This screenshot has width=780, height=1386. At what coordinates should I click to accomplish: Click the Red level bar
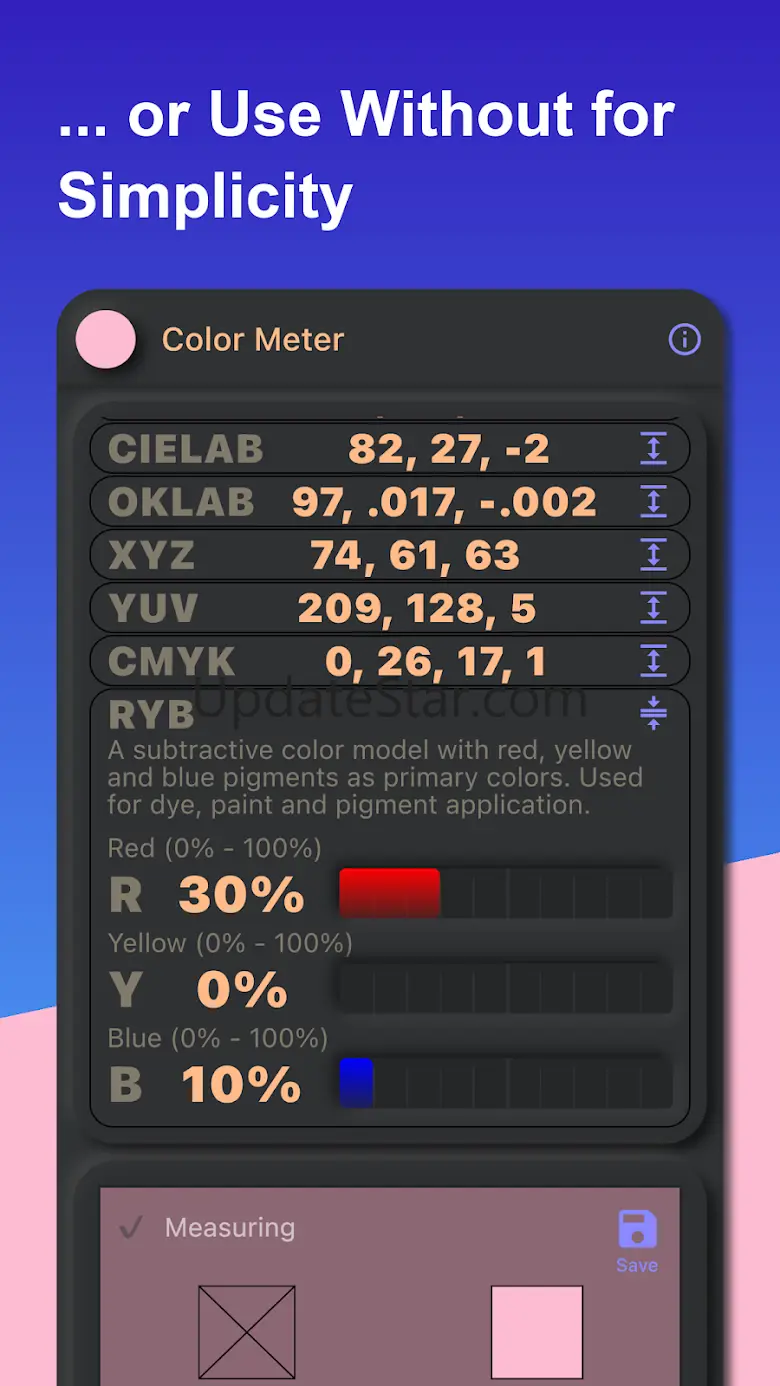click(x=505, y=893)
